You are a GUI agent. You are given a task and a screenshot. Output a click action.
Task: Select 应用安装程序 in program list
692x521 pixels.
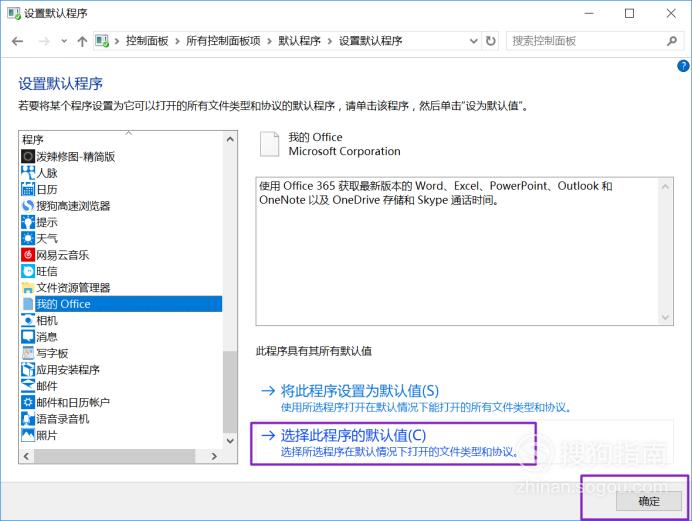68,370
